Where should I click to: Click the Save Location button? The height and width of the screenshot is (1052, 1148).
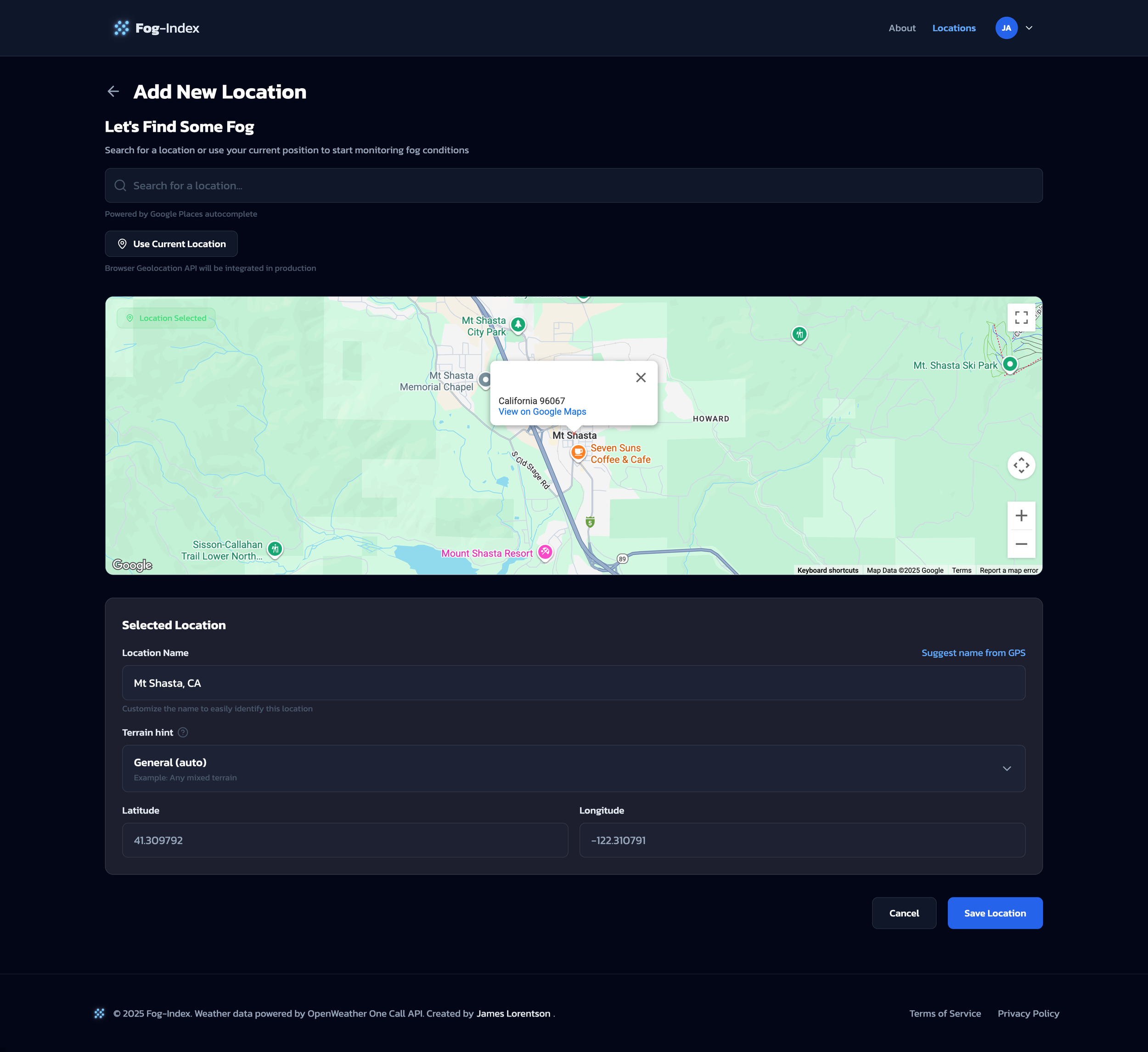(x=994, y=913)
